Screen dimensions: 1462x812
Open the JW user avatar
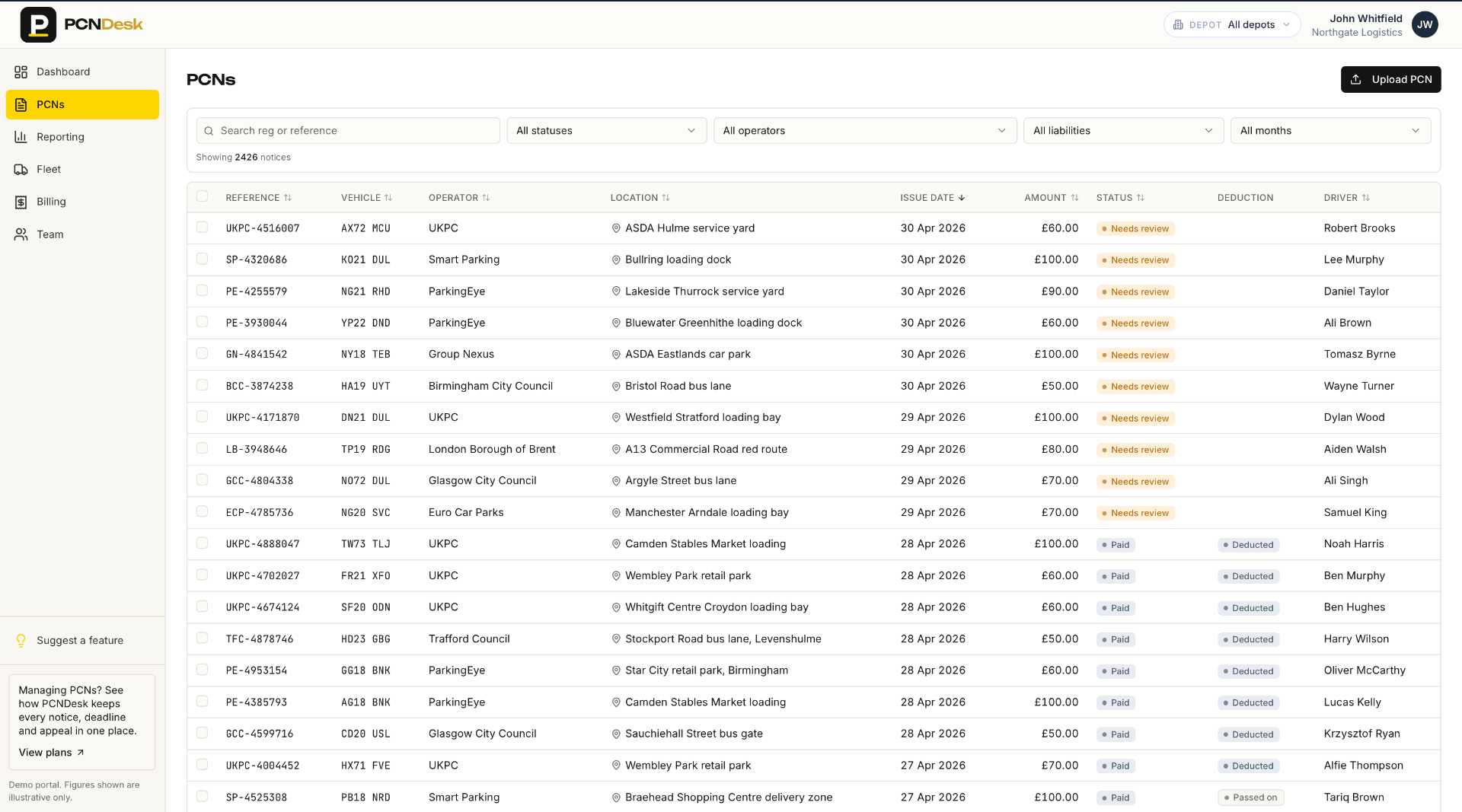coord(1425,24)
